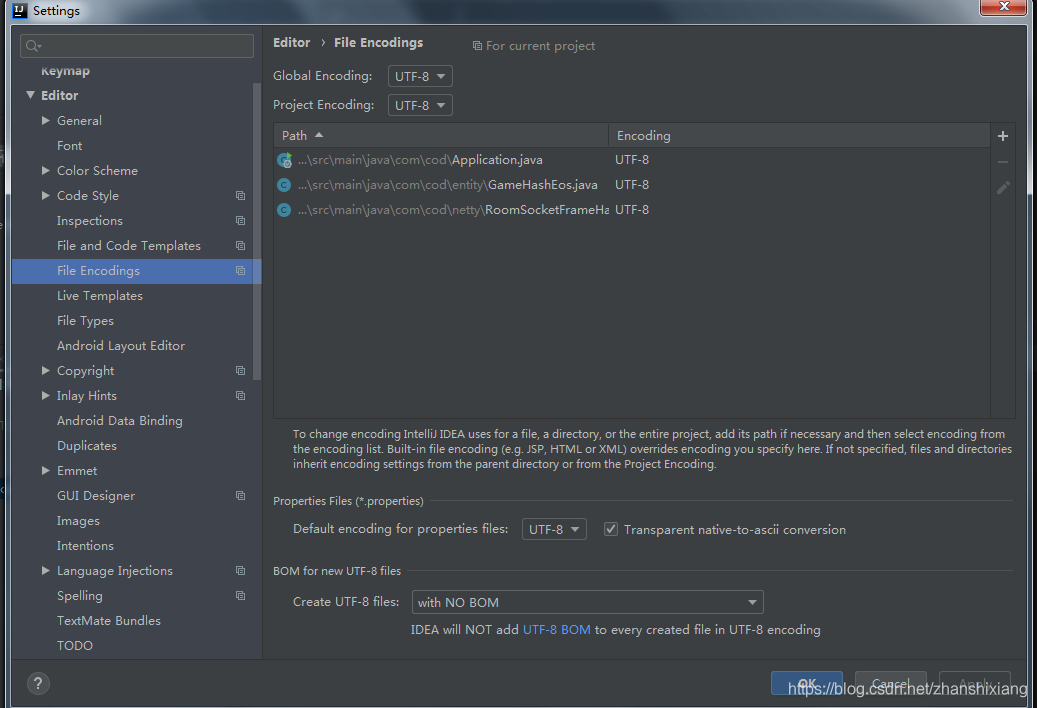Click UTF-8 encoding cell for GameHashEos.java
1037x708 pixels.
point(632,185)
